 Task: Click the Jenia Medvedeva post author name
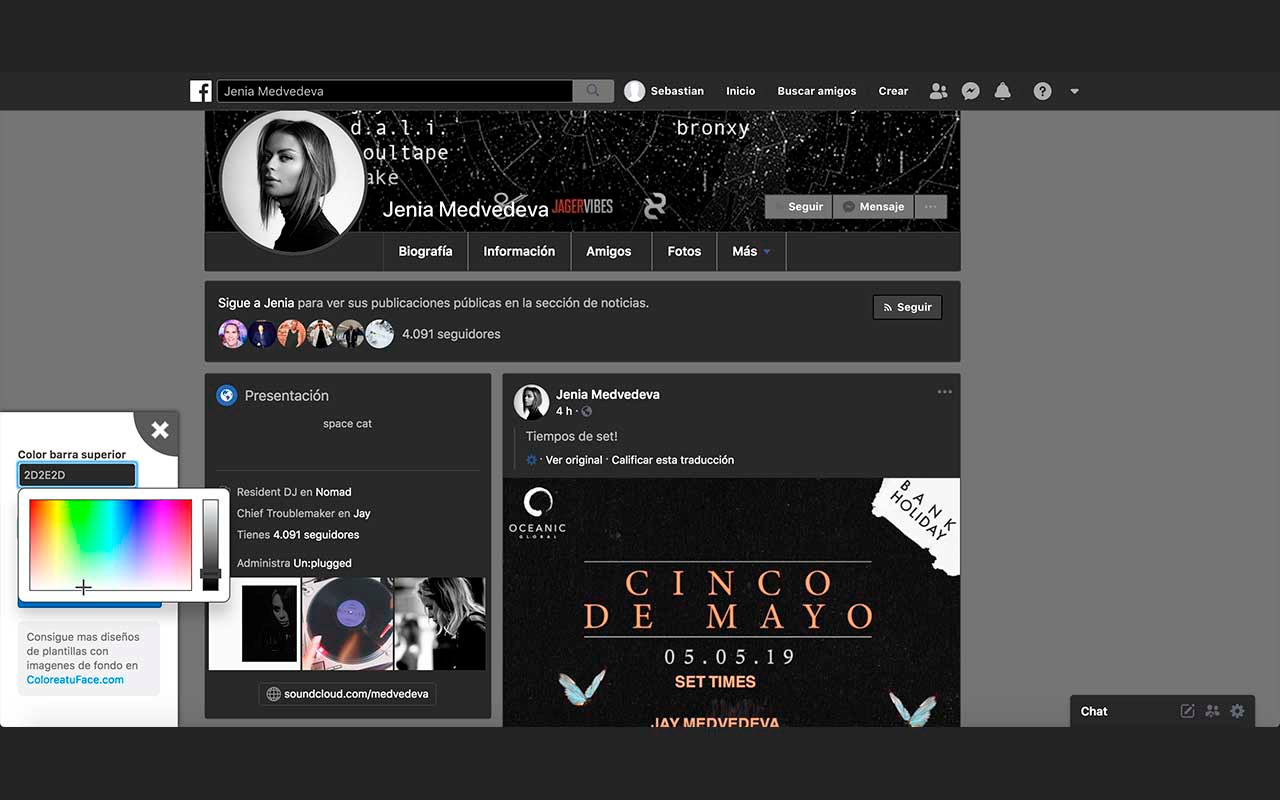(x=608, y=395)
